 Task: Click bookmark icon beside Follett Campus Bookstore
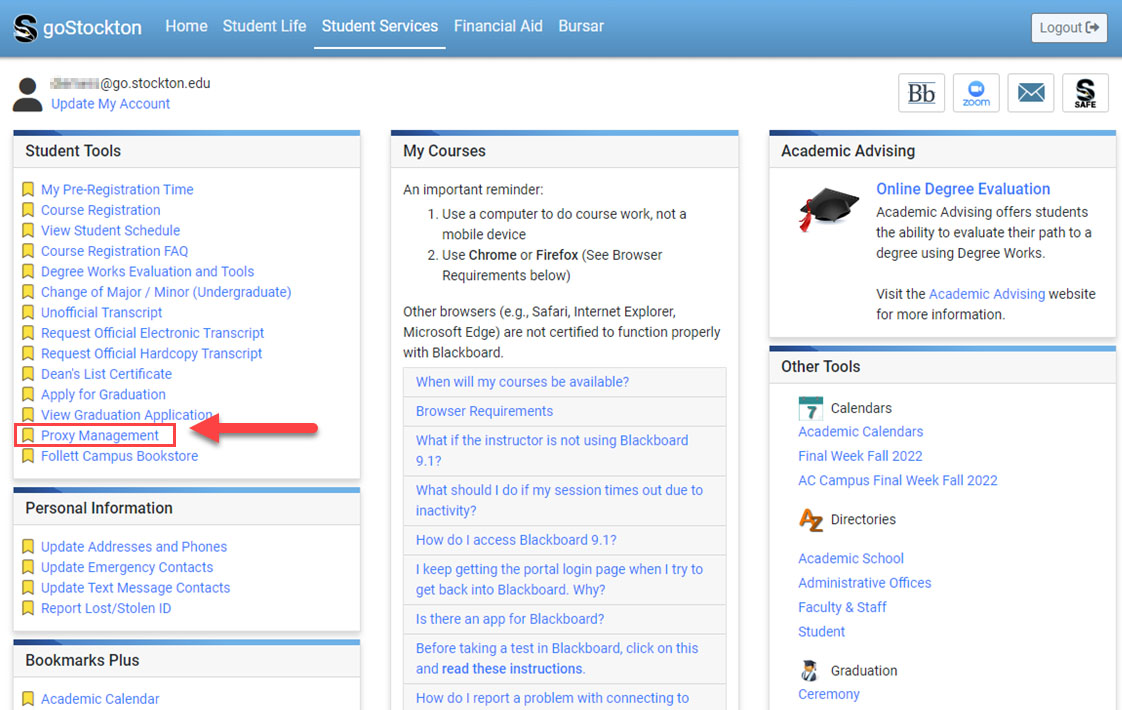(x=28, y=456)
